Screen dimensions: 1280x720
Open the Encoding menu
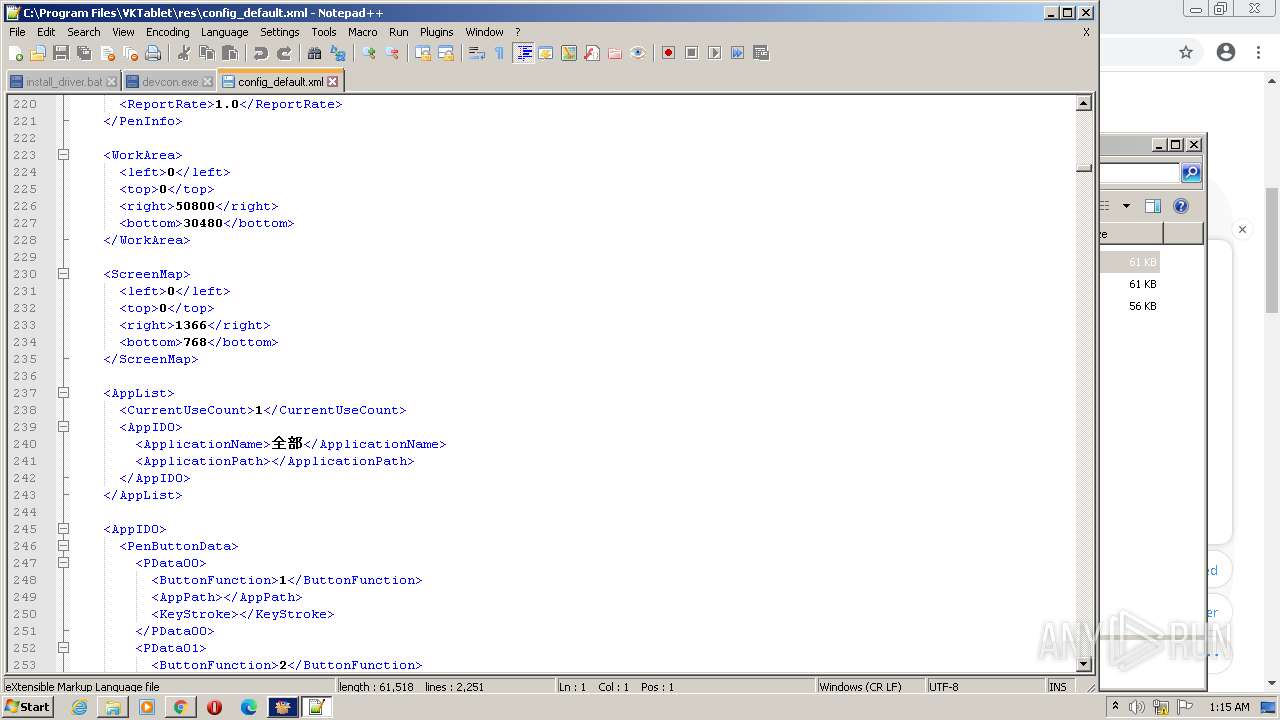tap(167, 32)
